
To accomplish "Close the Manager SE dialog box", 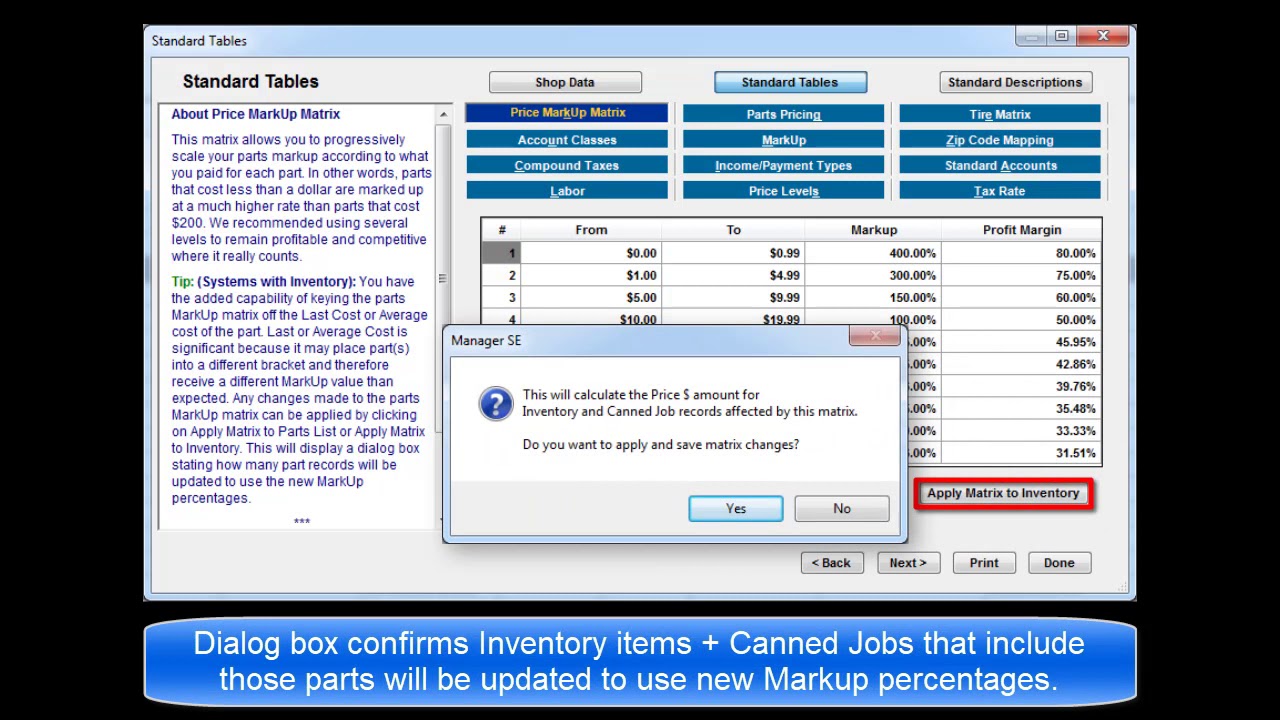I will 875,337.
